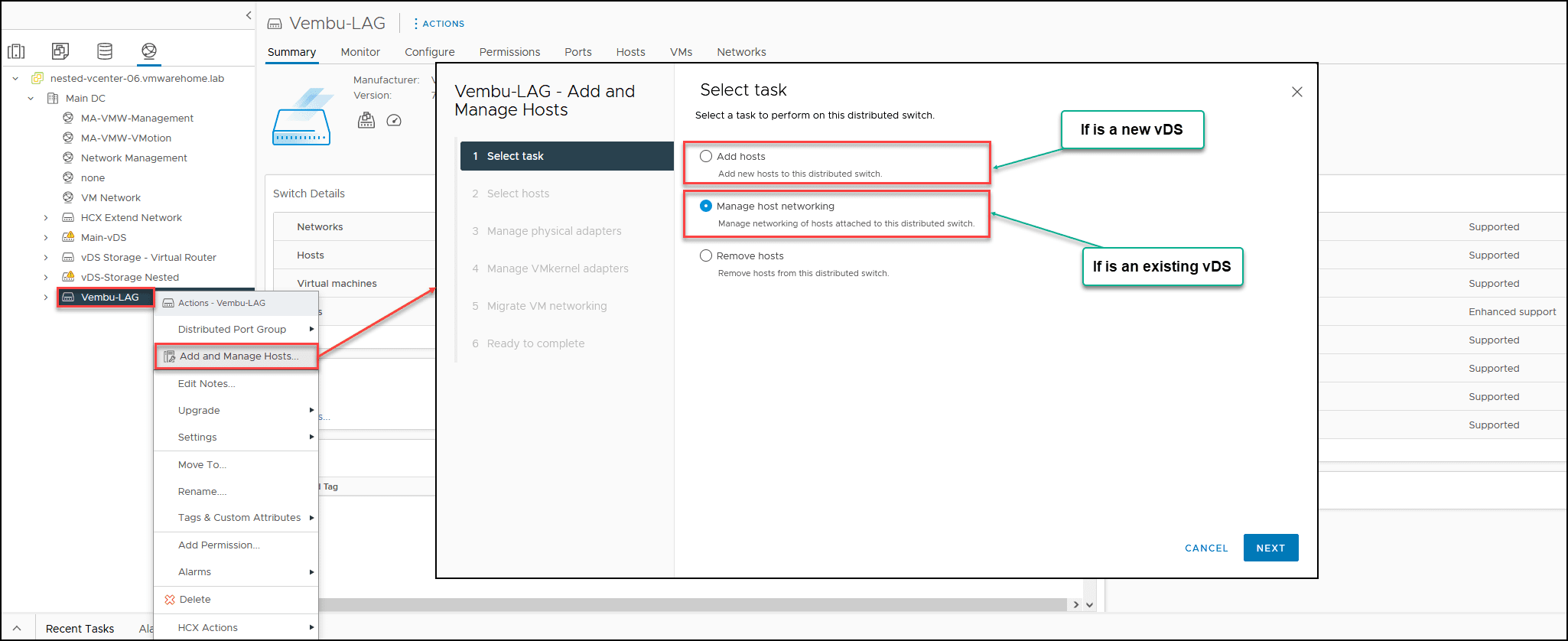Click the Main DC datacenter icon
The width and height of the screenshot is (1568, 641).
point(53,98)
